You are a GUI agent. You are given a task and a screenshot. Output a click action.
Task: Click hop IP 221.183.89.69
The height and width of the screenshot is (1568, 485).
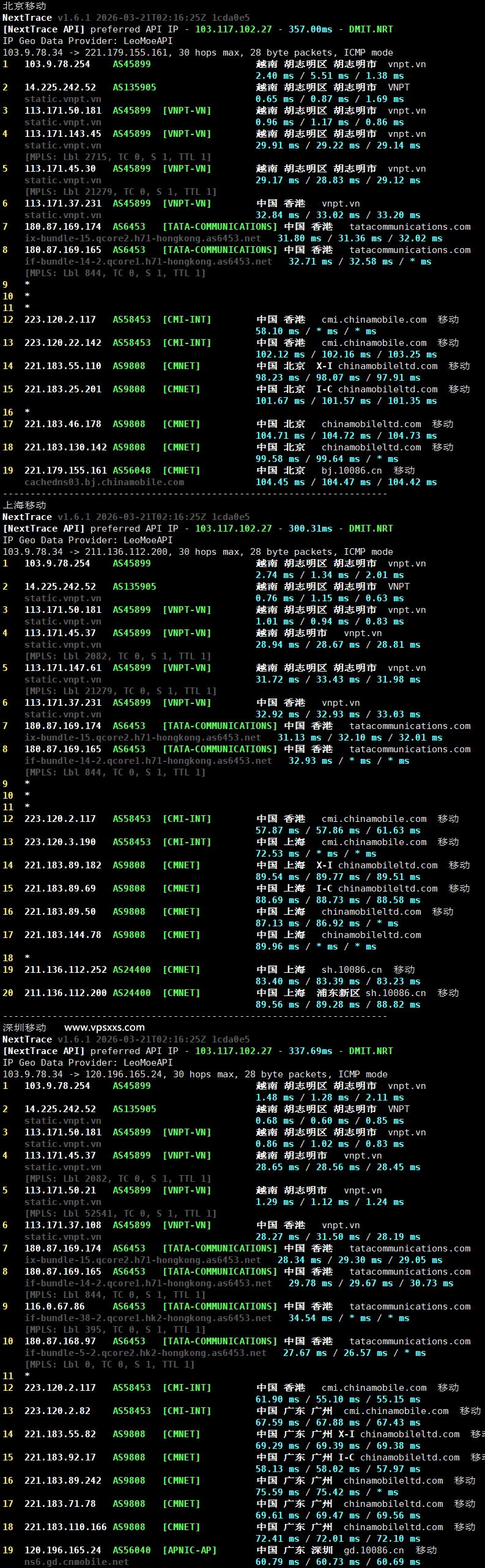click(60, 888)
